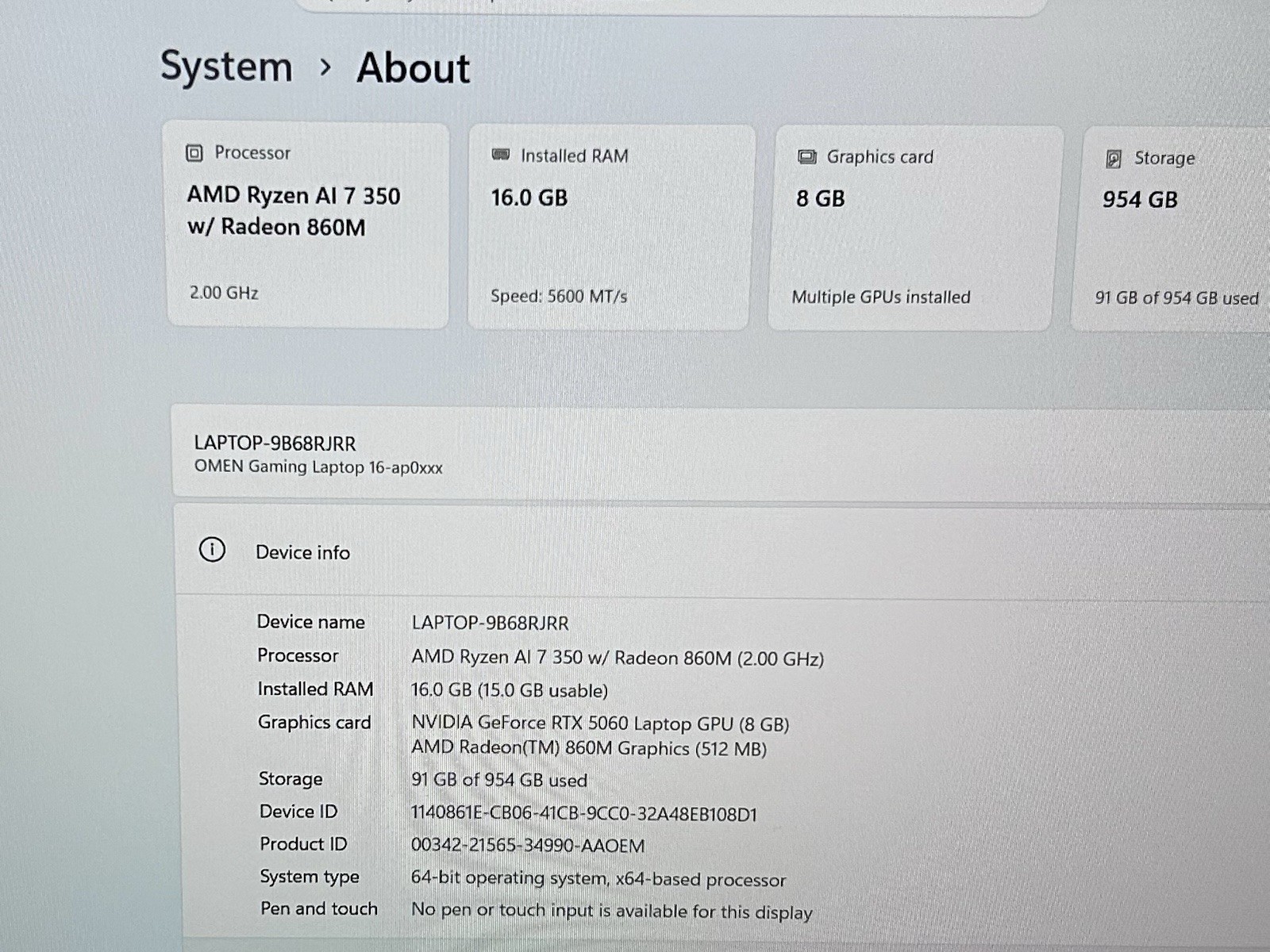This screenshot has height=952, width=1270.
Task: Select Product ID 00342-21565-34990-AAOEM
Action: pos(528,846)
